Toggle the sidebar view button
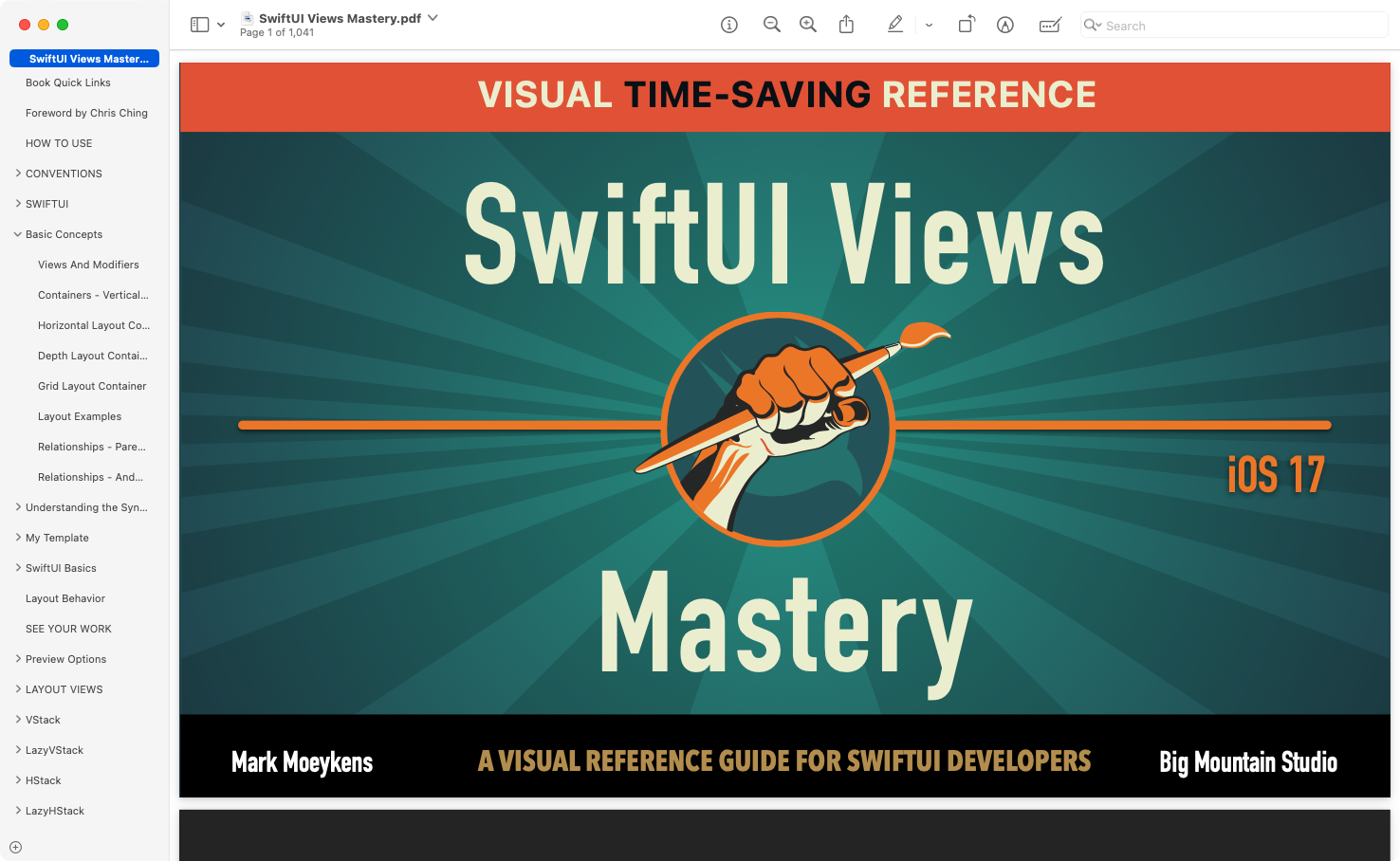The height and width of the screenshot is (861, 1400). (x=199, y=26)
